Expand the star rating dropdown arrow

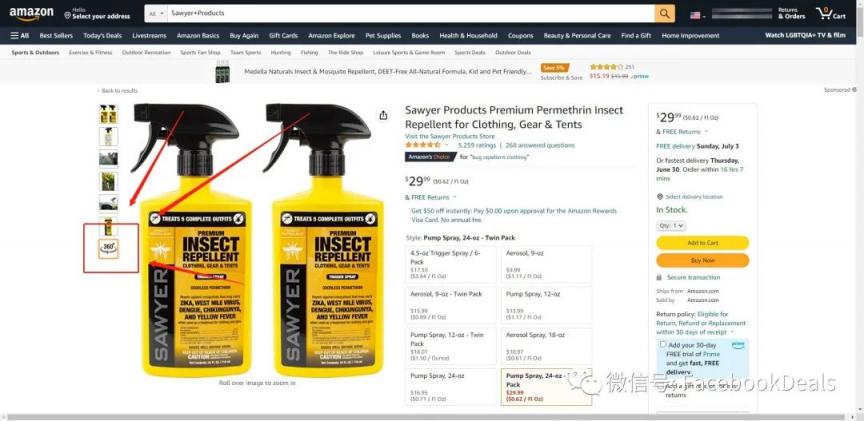tap(447, 146)
